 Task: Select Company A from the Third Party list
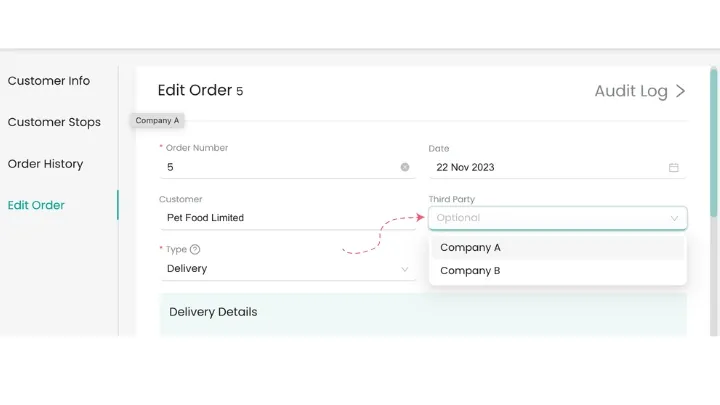pos(557,248)
